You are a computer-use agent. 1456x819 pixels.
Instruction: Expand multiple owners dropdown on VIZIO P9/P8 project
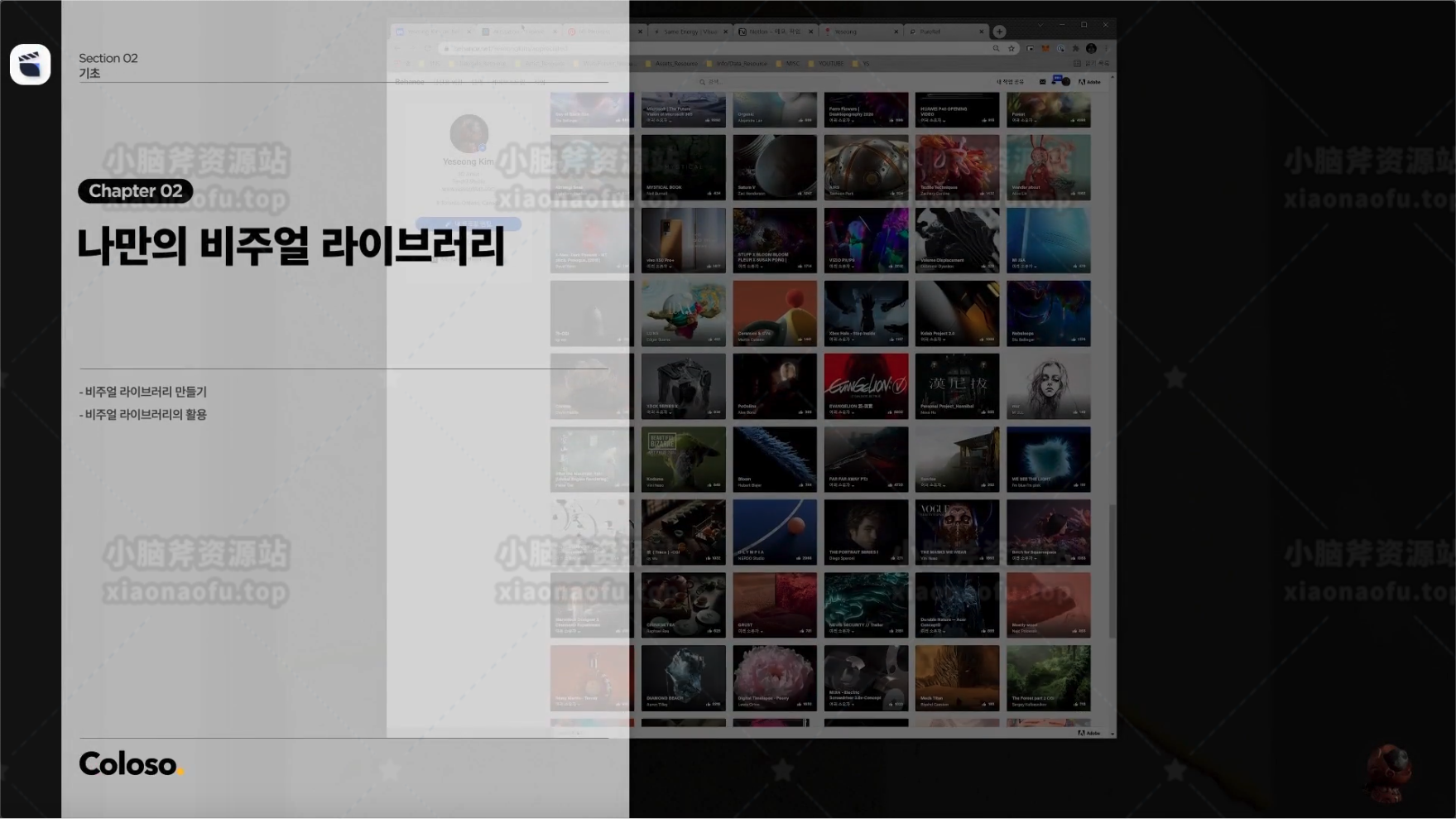point(853,267)
